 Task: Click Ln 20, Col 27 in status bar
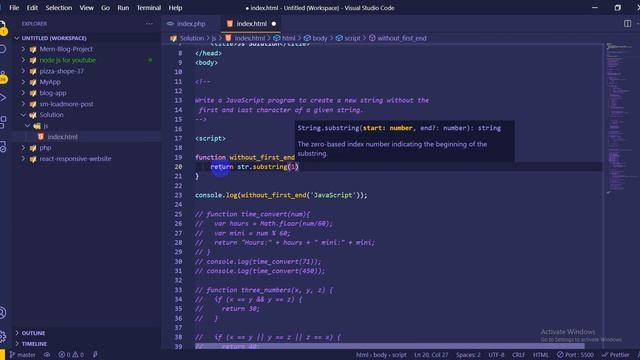(x=431, y=355)
